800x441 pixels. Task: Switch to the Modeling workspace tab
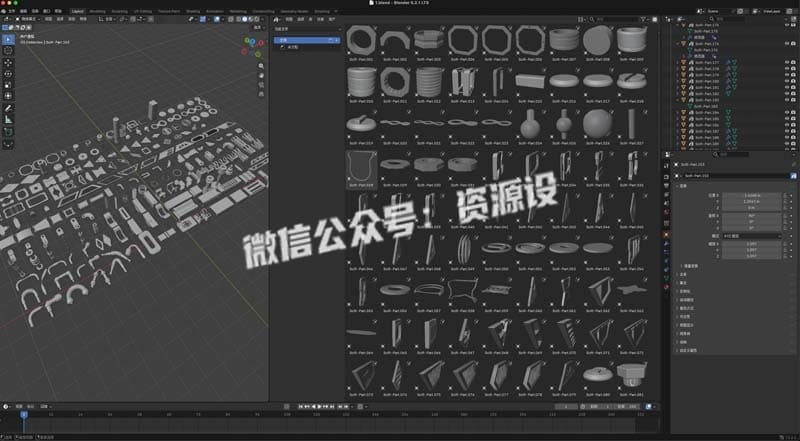tap(97, 11)
